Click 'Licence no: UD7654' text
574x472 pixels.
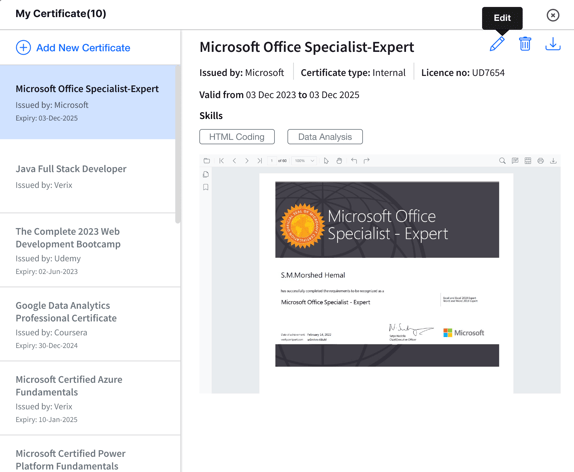463,73
